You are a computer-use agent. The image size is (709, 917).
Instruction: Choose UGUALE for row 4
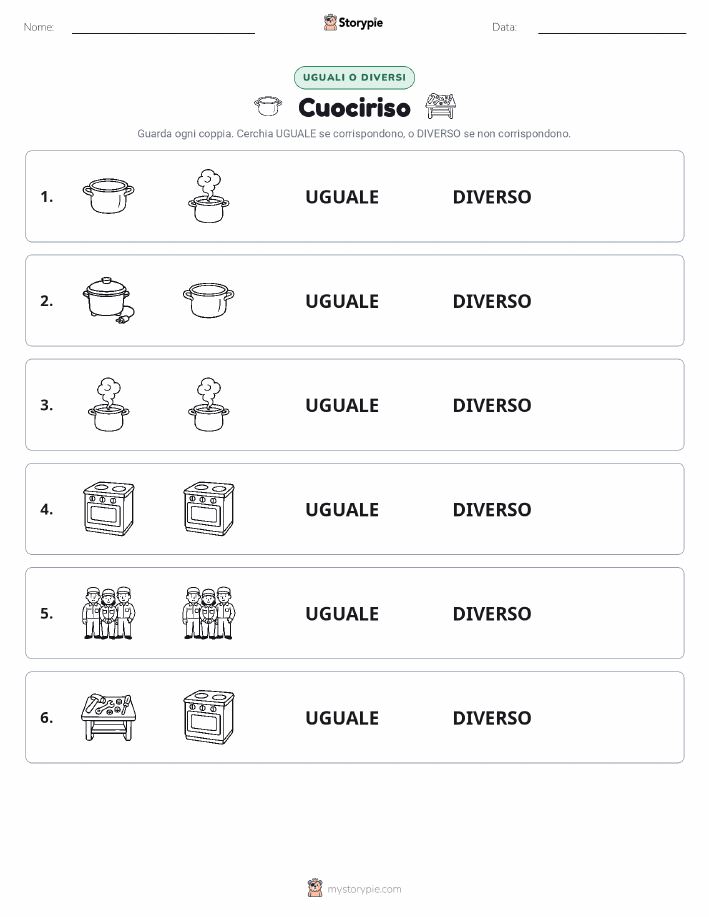click(x=342, y=509)
